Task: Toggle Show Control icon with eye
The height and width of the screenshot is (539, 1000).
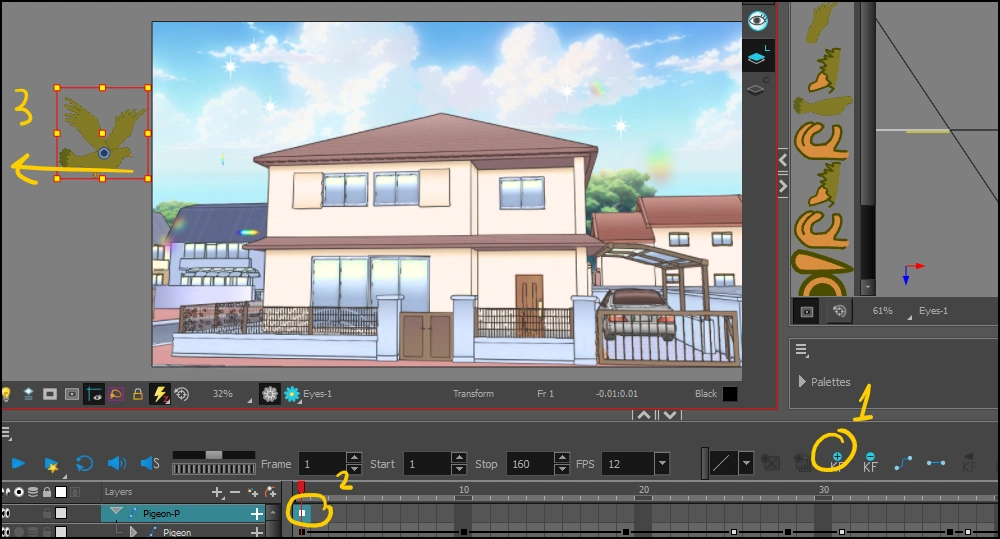Action: coord(94,394)
